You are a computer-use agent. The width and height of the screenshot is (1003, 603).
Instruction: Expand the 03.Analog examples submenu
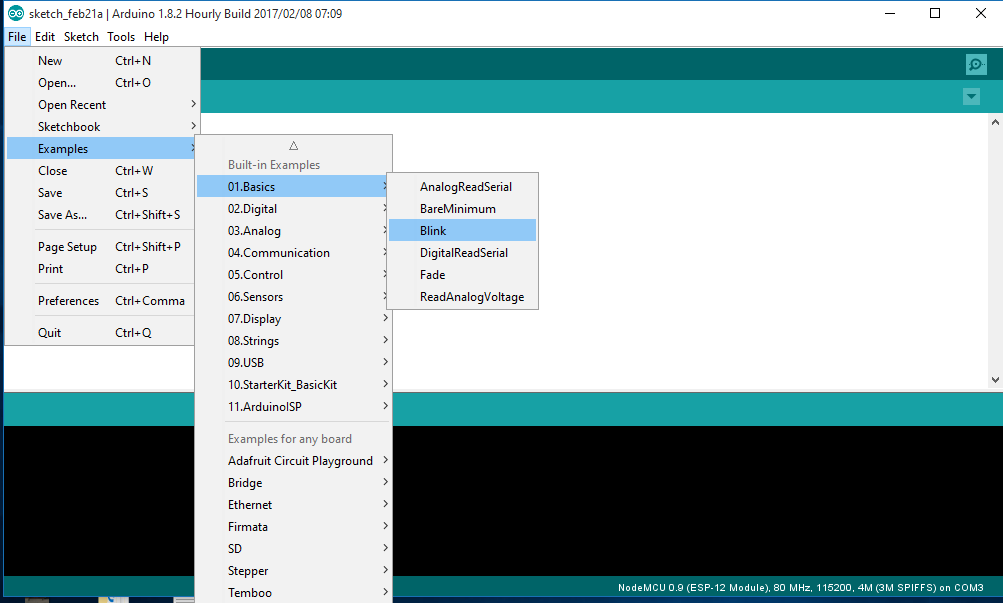click(294, 231)
